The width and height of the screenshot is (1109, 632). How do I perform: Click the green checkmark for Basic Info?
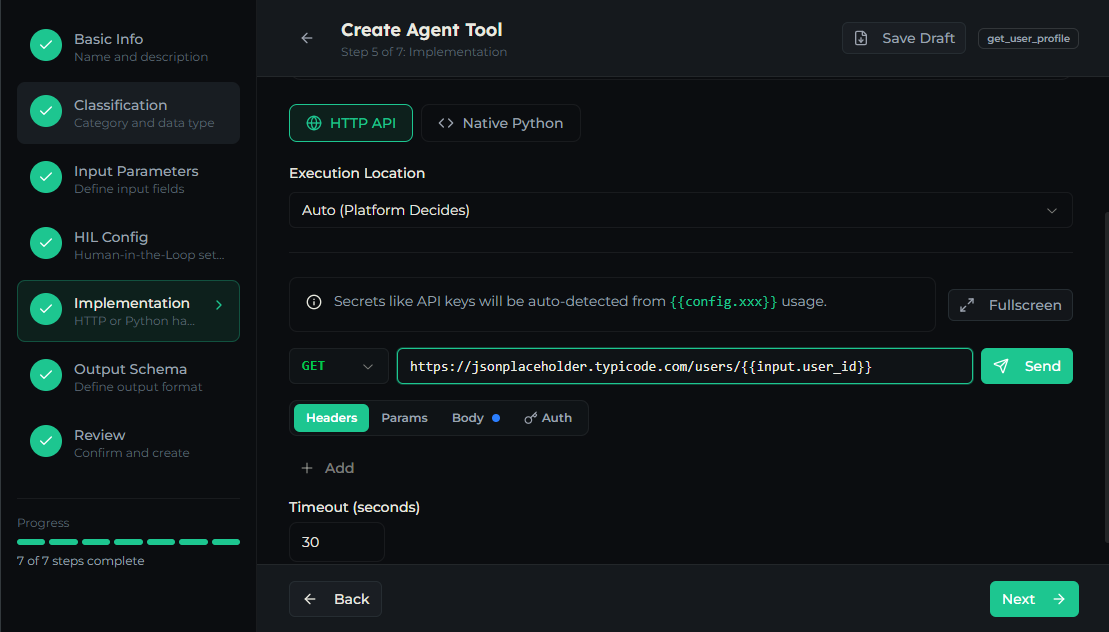(46, 45)
